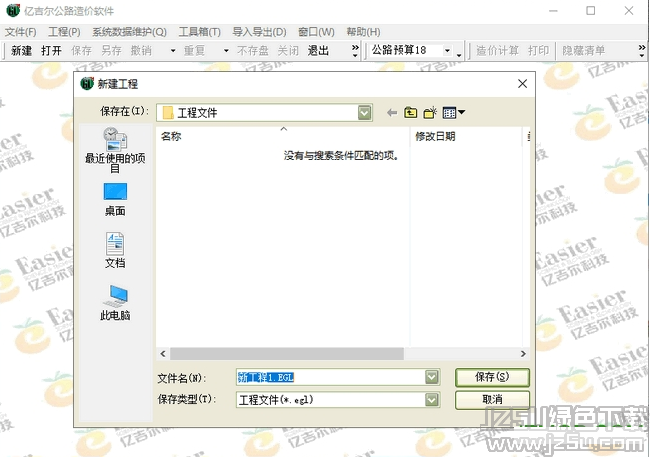Select 文档 in the places bar

tap(115, 250)
